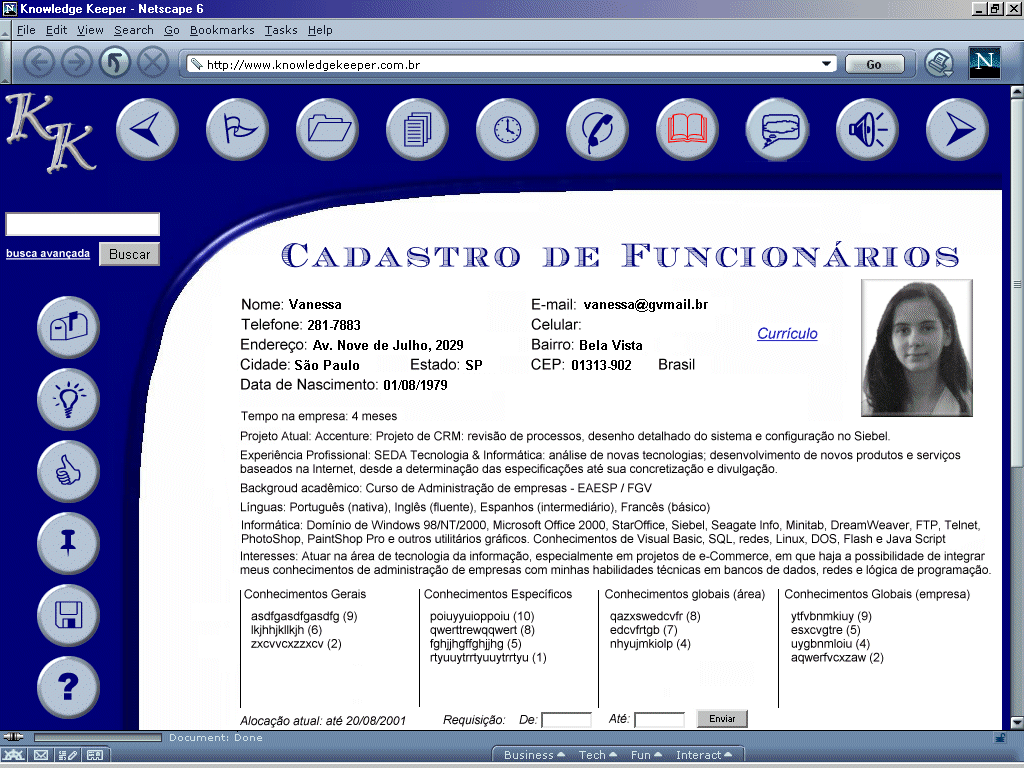
Task: Open help with the question mark icon
Action: point(69,687)
